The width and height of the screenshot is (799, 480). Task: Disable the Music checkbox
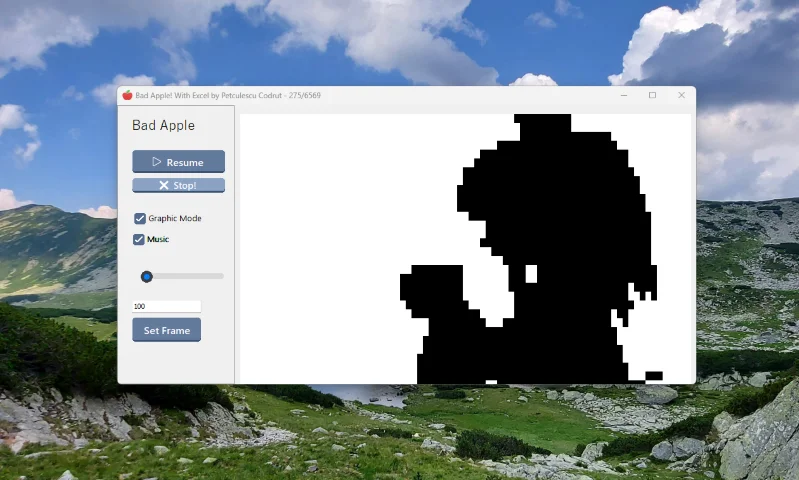[x=139, y=239]
